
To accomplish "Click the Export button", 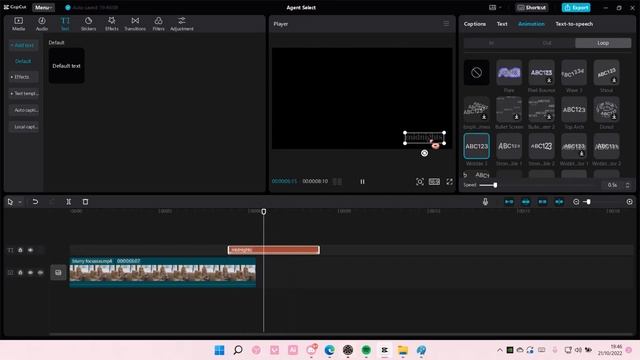I will [576, 7].
